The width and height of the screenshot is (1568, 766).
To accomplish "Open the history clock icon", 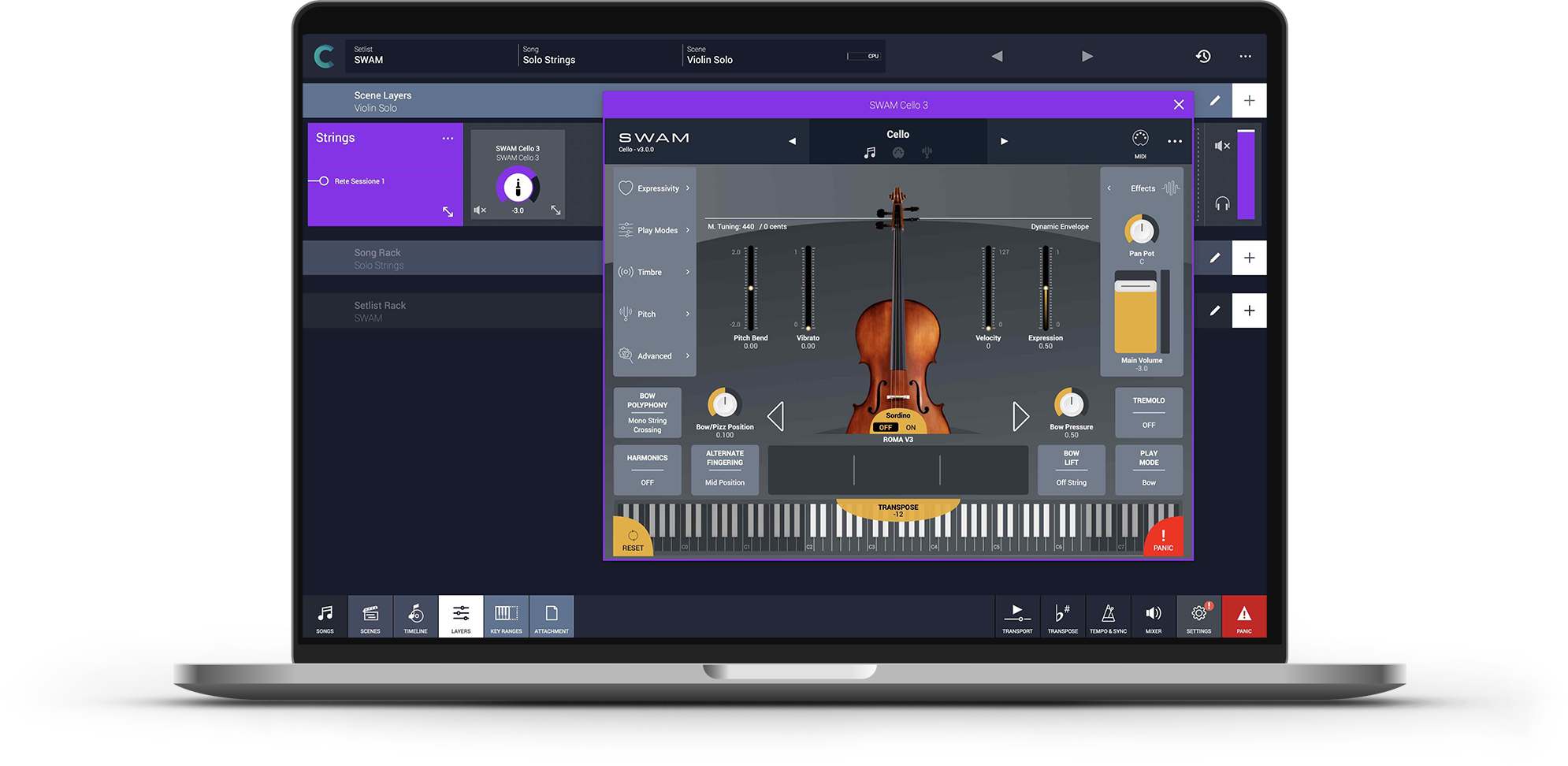I will coord(1203,56).
